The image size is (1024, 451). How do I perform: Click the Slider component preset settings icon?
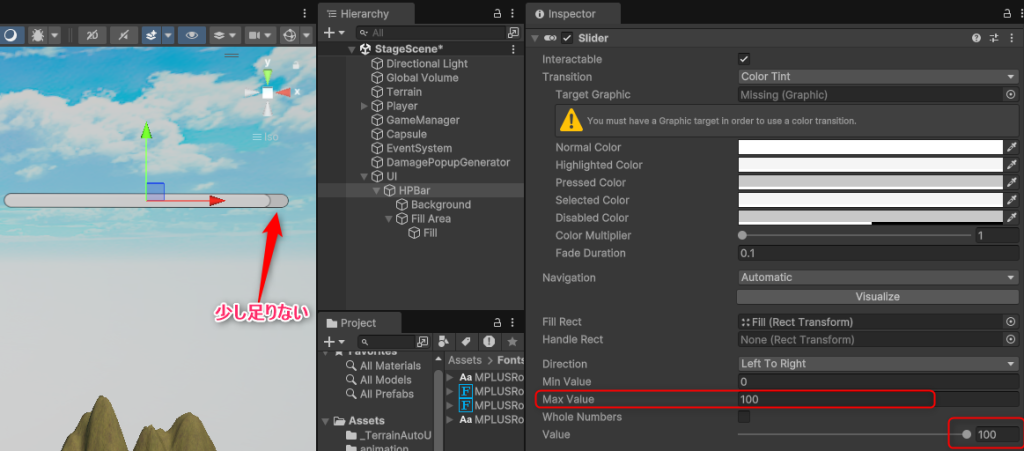point(994,38)
